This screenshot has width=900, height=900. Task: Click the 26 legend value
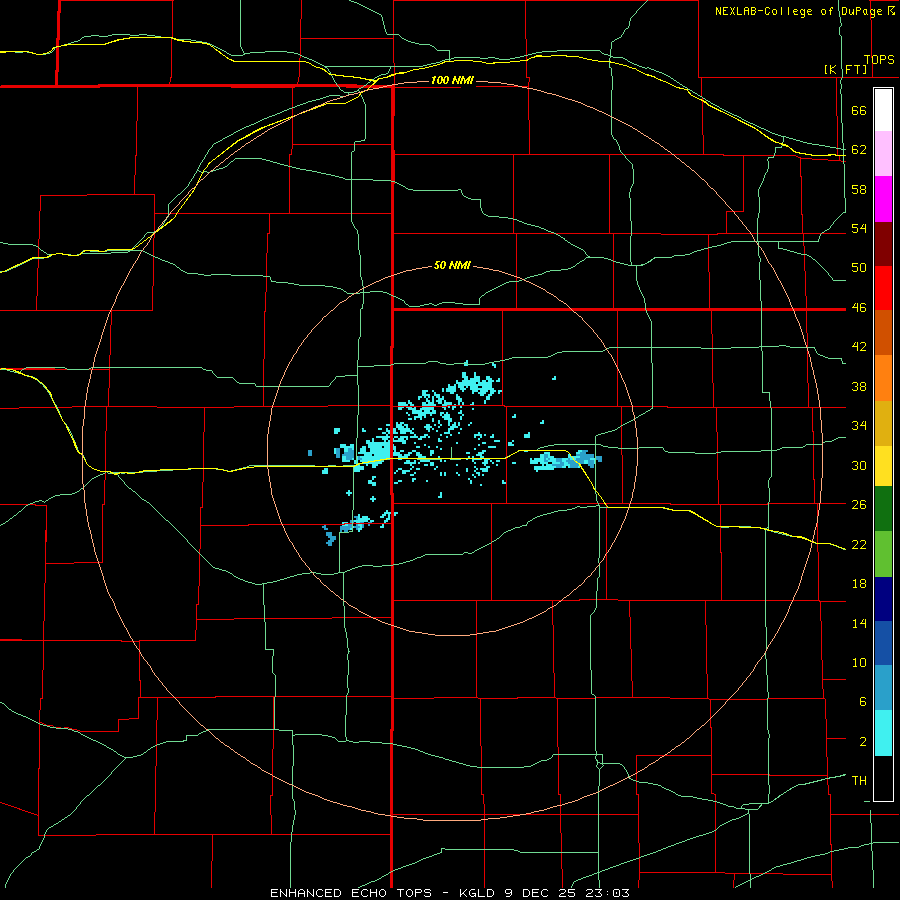click(x=859, y=505)
